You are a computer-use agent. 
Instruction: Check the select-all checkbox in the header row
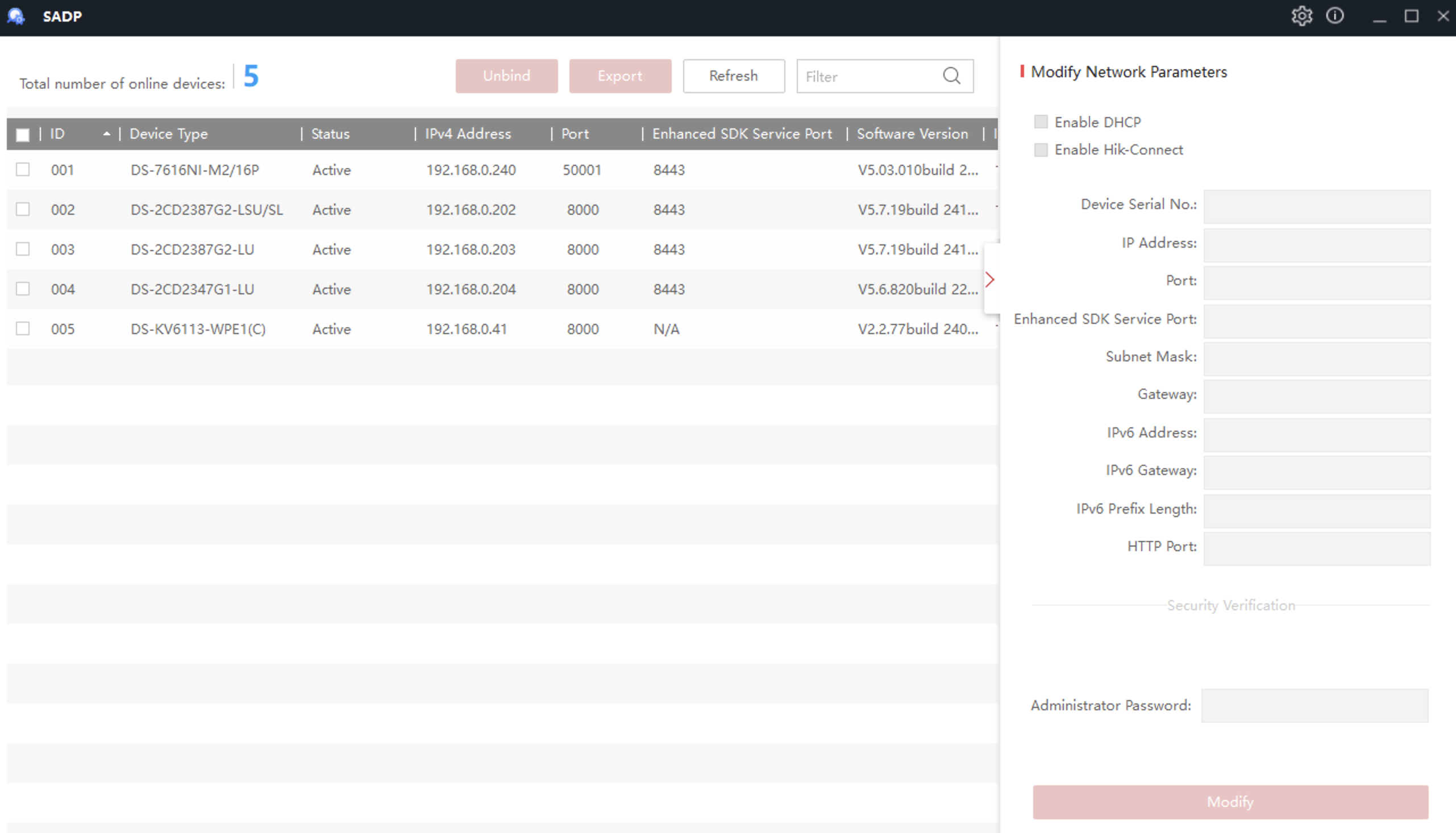click(x=23, y=134)
